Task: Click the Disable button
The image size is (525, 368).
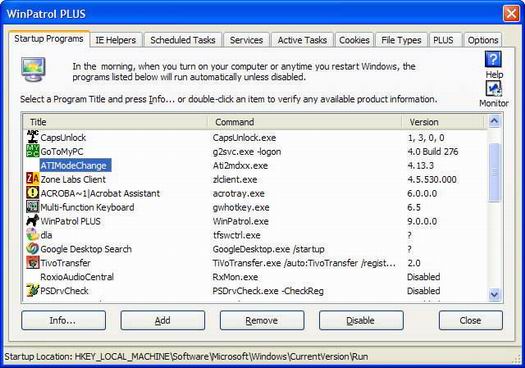Action: coord(361,320)
